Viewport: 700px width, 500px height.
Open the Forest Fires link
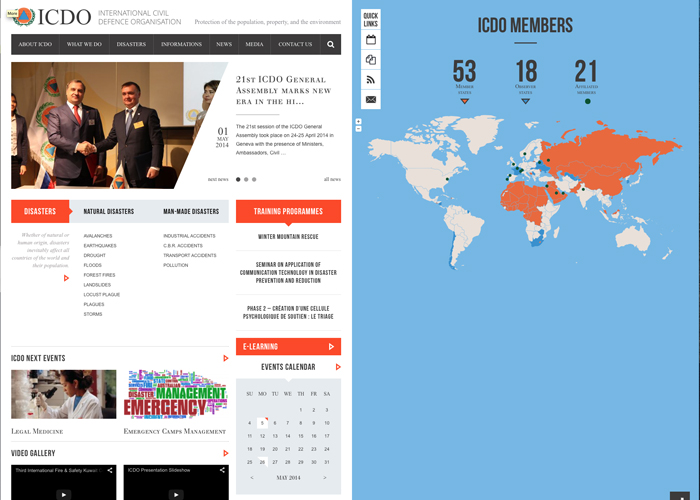point(99,275)
